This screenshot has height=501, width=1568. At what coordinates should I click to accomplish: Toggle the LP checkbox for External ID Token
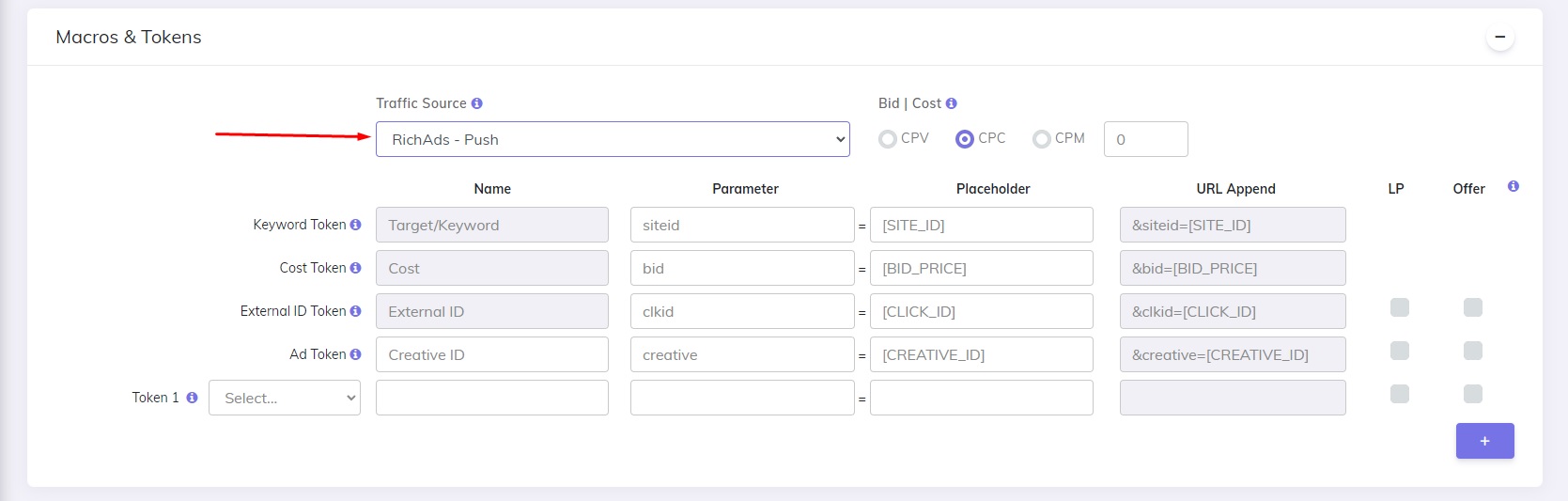point(1400,307)
